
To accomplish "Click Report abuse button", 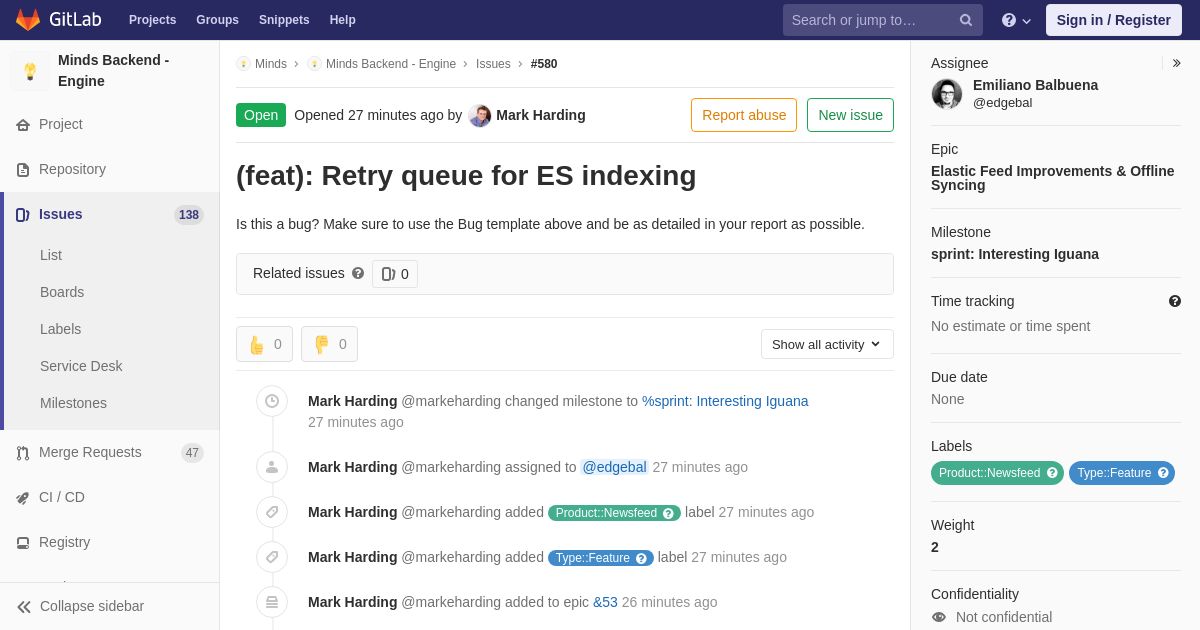I will (744, 115).
